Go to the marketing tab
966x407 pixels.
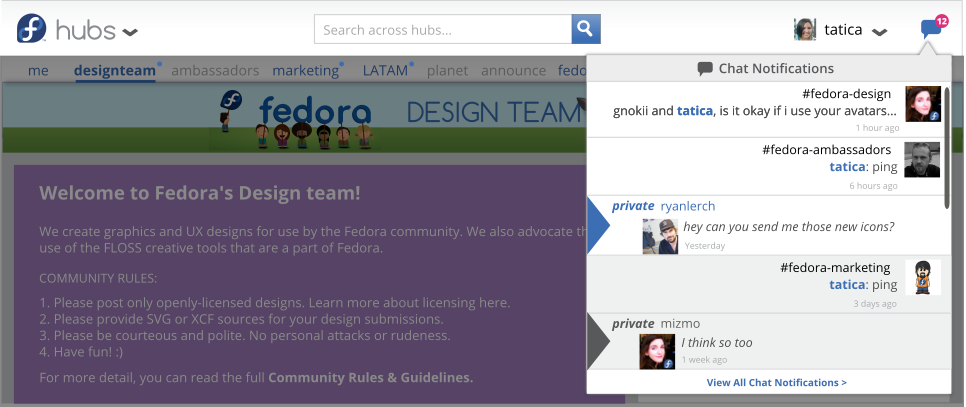pos(306,70)
